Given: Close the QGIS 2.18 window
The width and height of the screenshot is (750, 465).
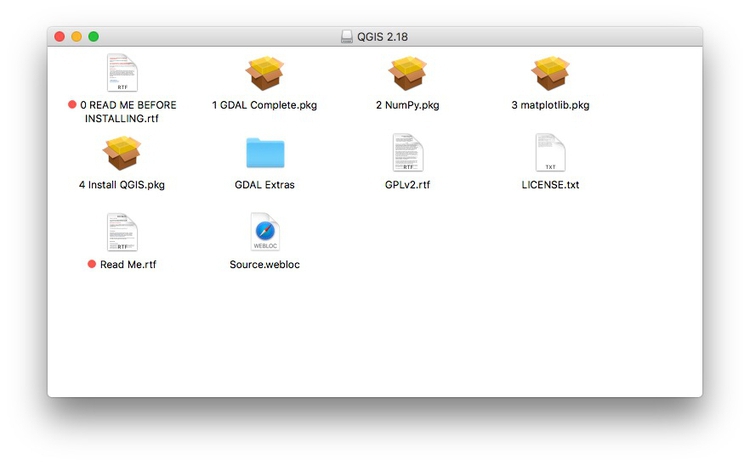Looking at the screenshot, I should tap(59, 36).
